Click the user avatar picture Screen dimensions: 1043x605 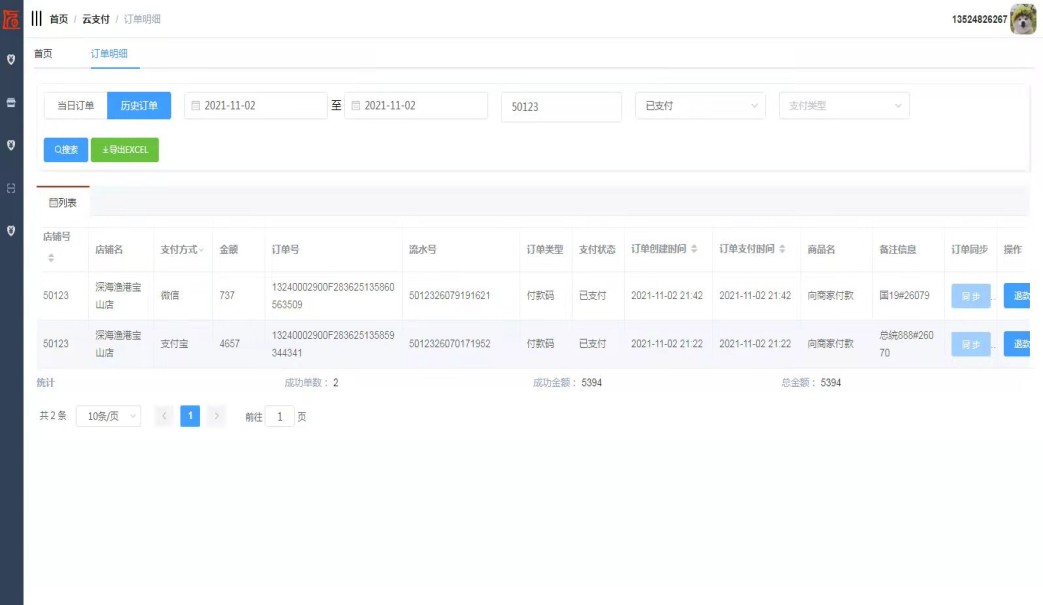point(1023,19)
